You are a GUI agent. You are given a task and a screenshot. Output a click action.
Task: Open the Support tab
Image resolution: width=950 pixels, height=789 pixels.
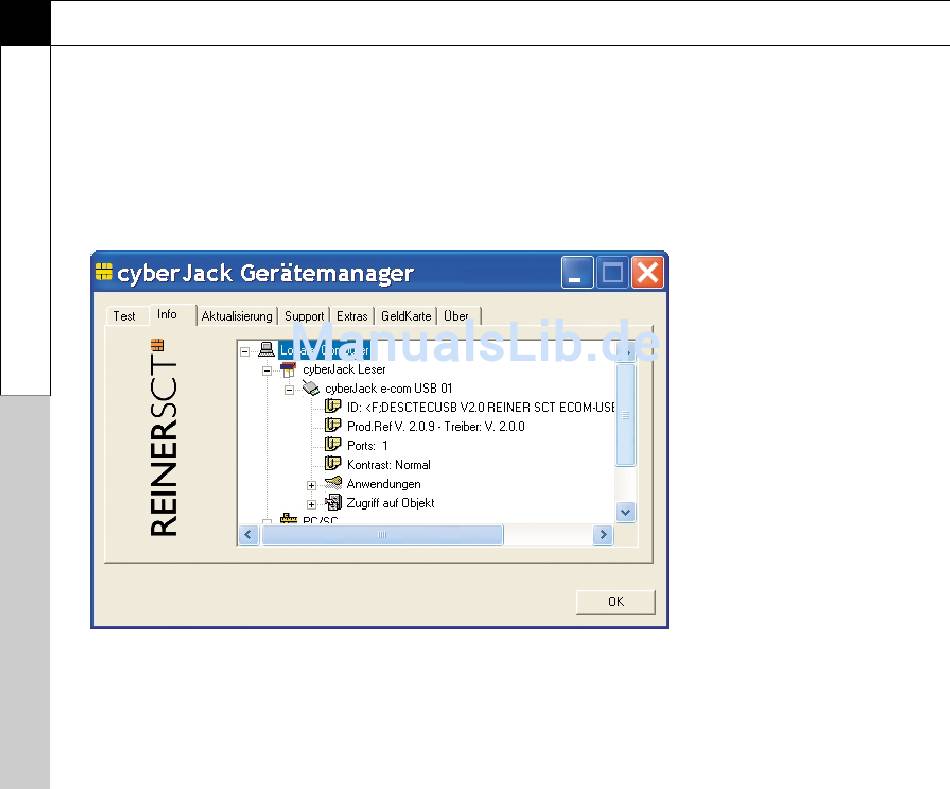(304, 316)
